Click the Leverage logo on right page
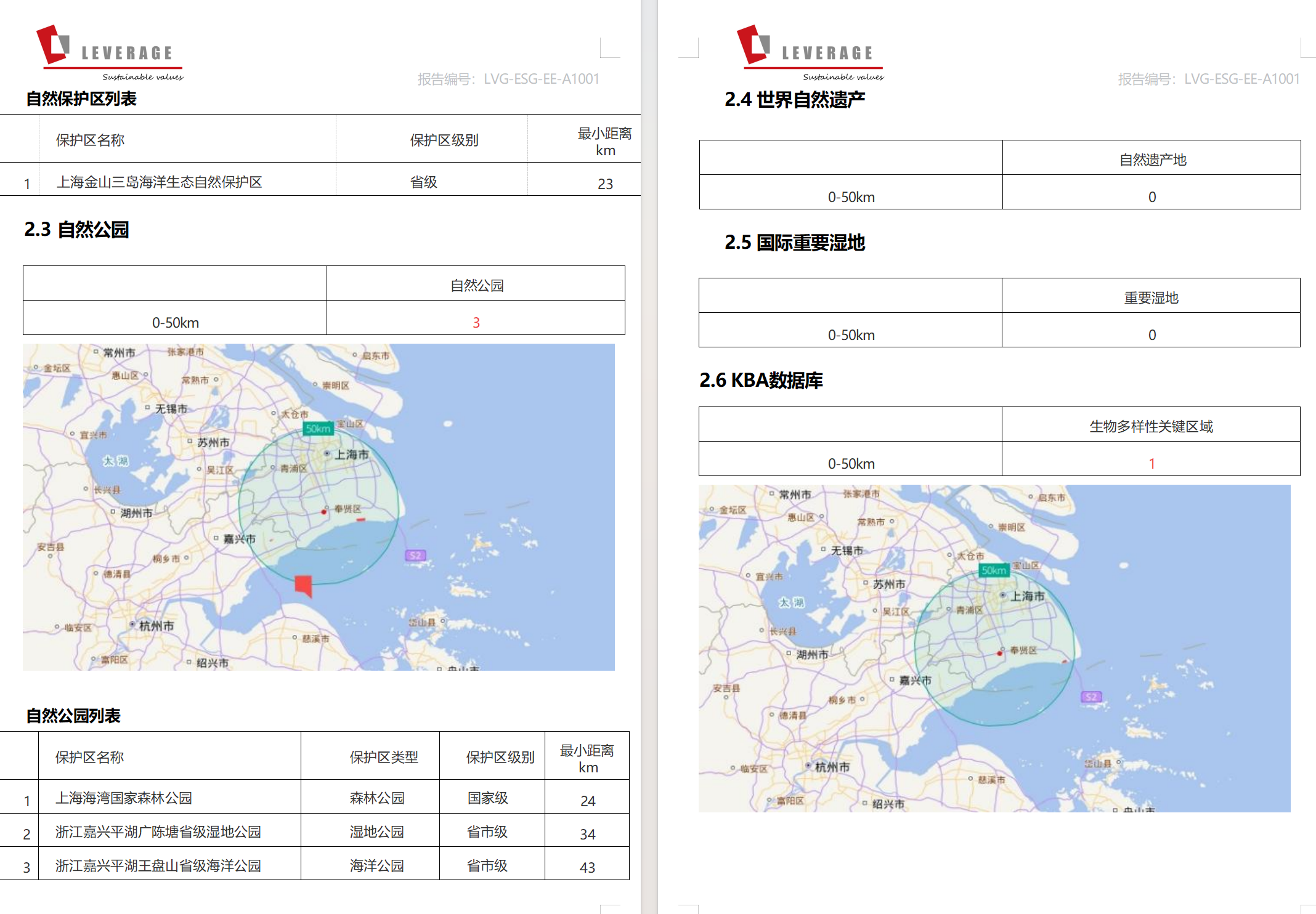The width and height of the screenshot is (1316, 914). pos(810,52)
